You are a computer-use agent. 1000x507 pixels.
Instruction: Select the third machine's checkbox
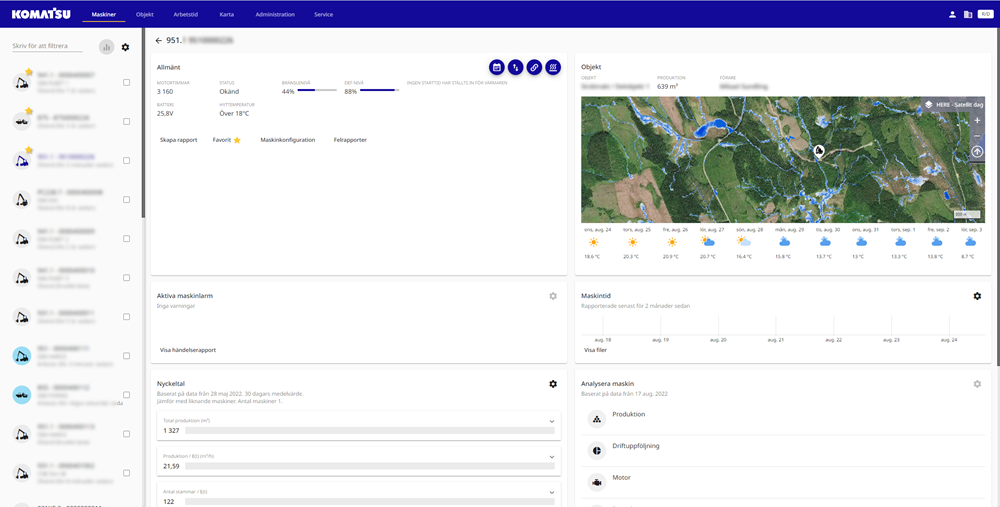[126, 160]
